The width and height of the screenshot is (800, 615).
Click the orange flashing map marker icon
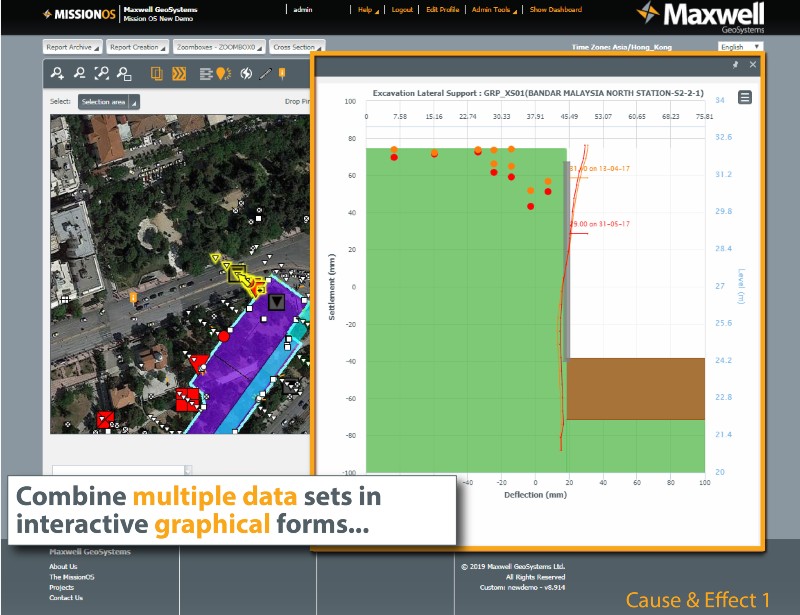[x=223, y=74]
